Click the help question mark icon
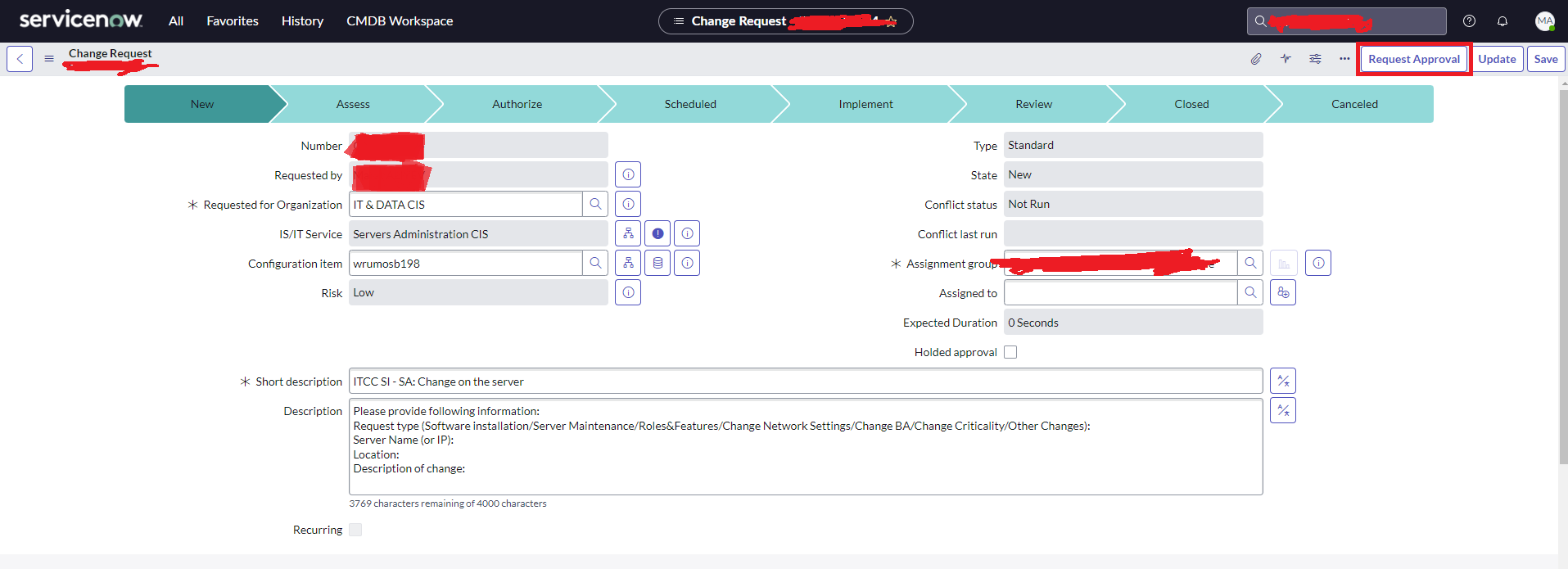Screen dimensions: 1568x569 tap(1470, 21)
